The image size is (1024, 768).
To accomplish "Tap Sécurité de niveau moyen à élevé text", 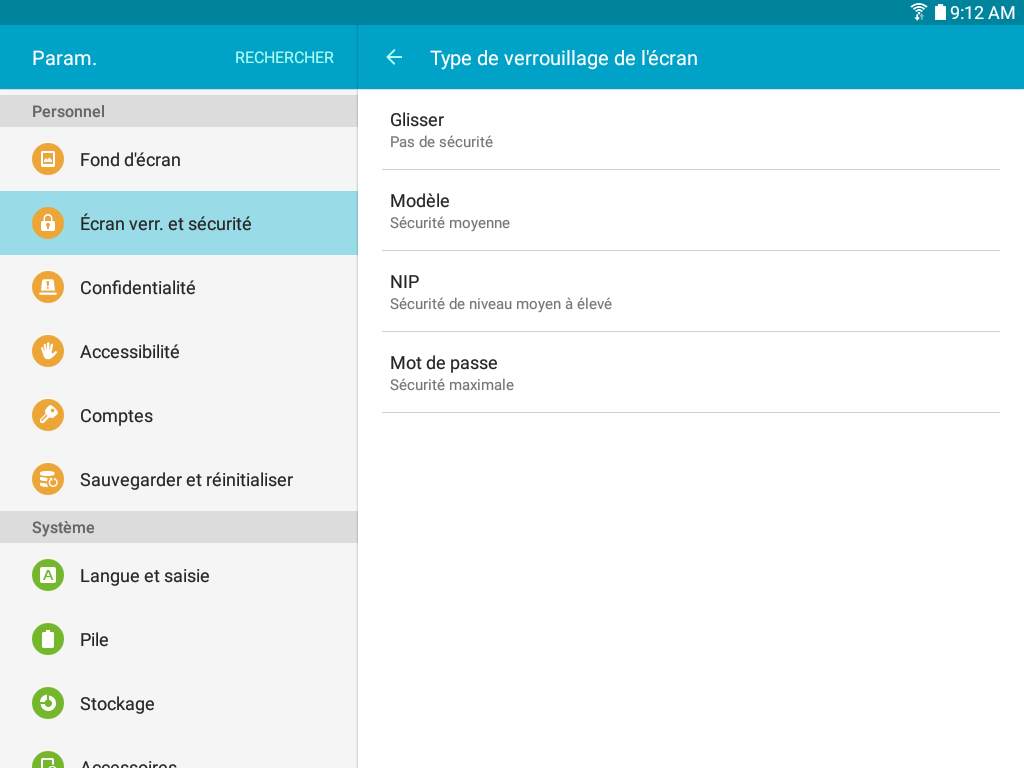I will (501, 304).
